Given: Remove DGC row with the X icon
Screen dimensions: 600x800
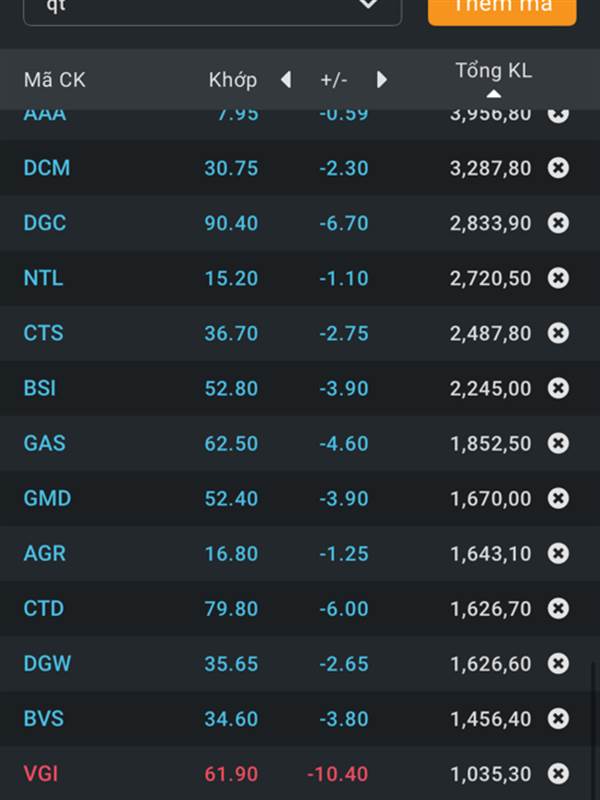Looking at the screenshot, I should pos(558,223).
